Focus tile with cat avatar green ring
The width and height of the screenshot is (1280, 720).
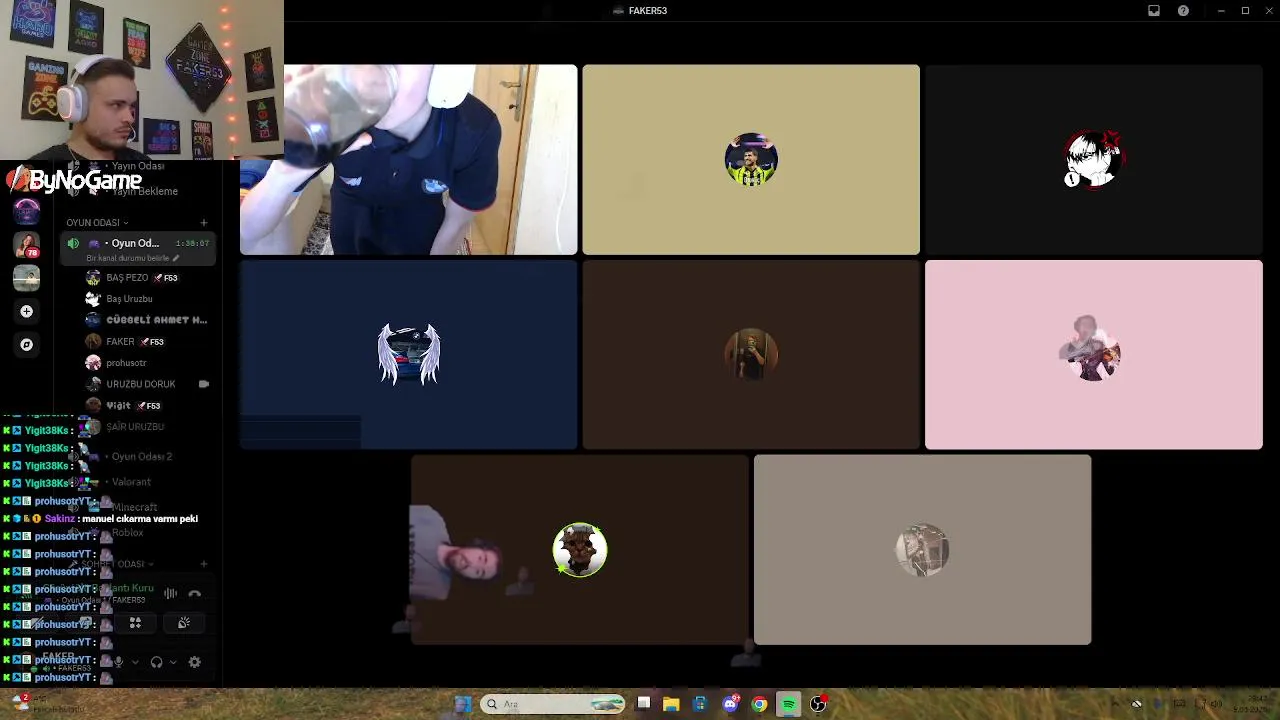click(580, 550)
